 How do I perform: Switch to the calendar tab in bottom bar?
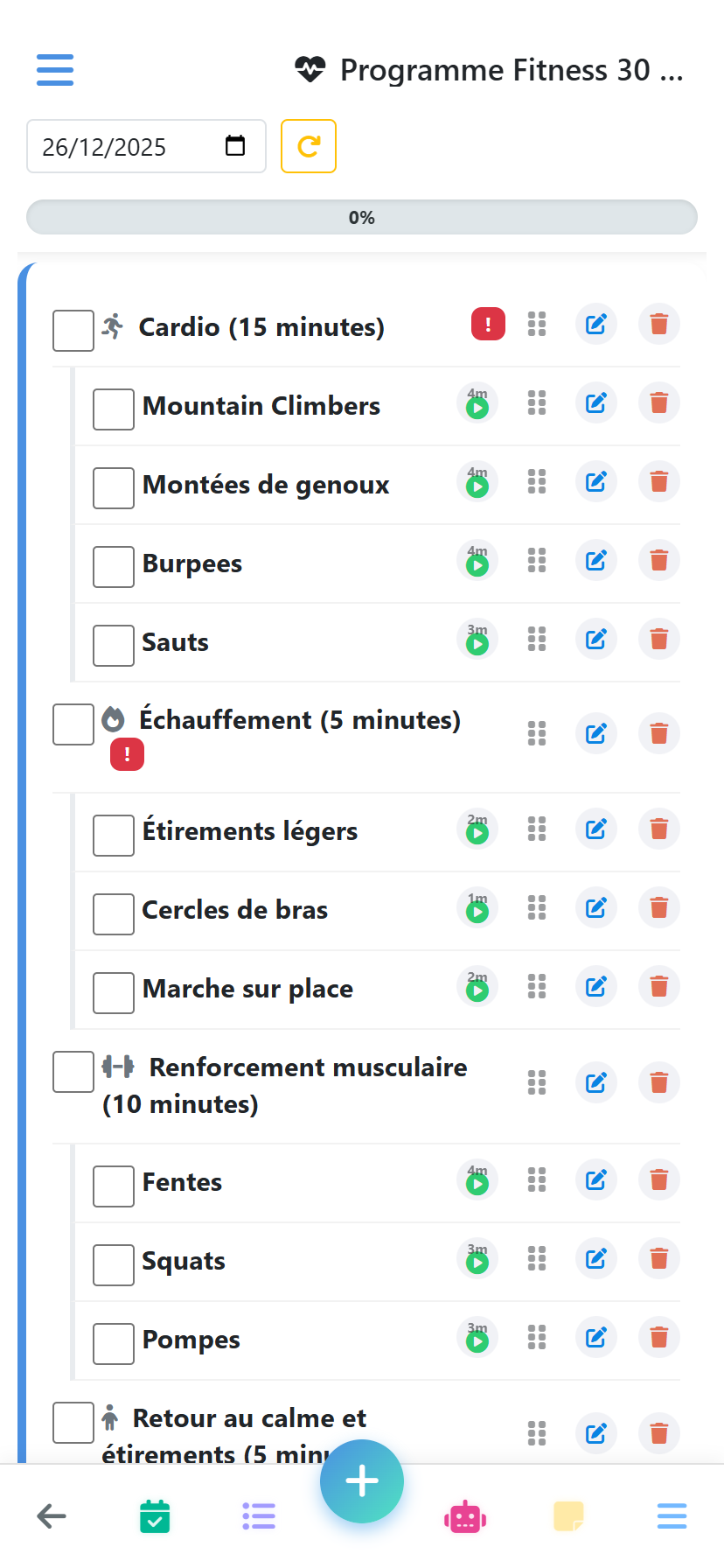click(155, 1516)
